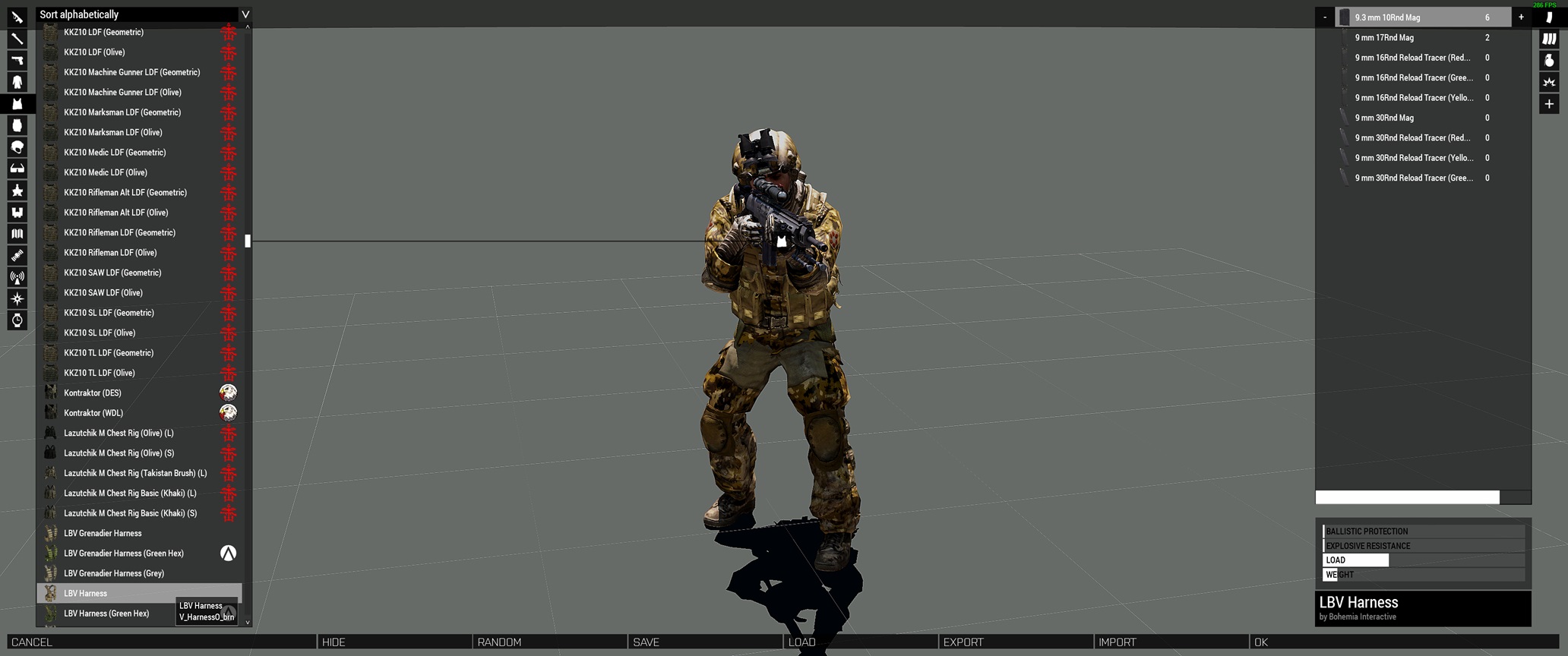Screen dimensions: 1568x656
Task: Open the backpack category
Action: pyautogui.click(x=17, y=125)
